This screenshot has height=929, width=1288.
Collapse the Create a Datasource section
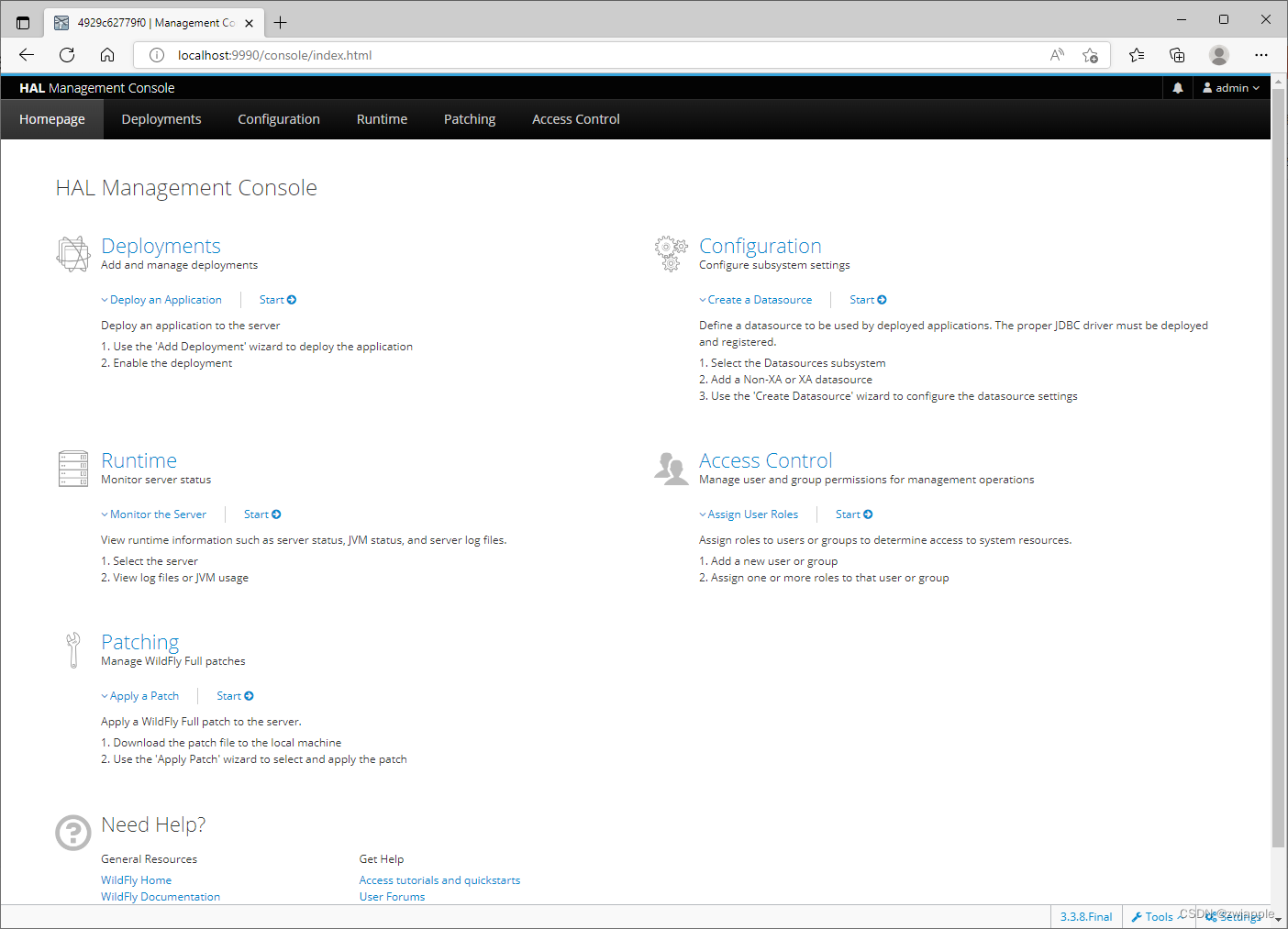[756, 299]
